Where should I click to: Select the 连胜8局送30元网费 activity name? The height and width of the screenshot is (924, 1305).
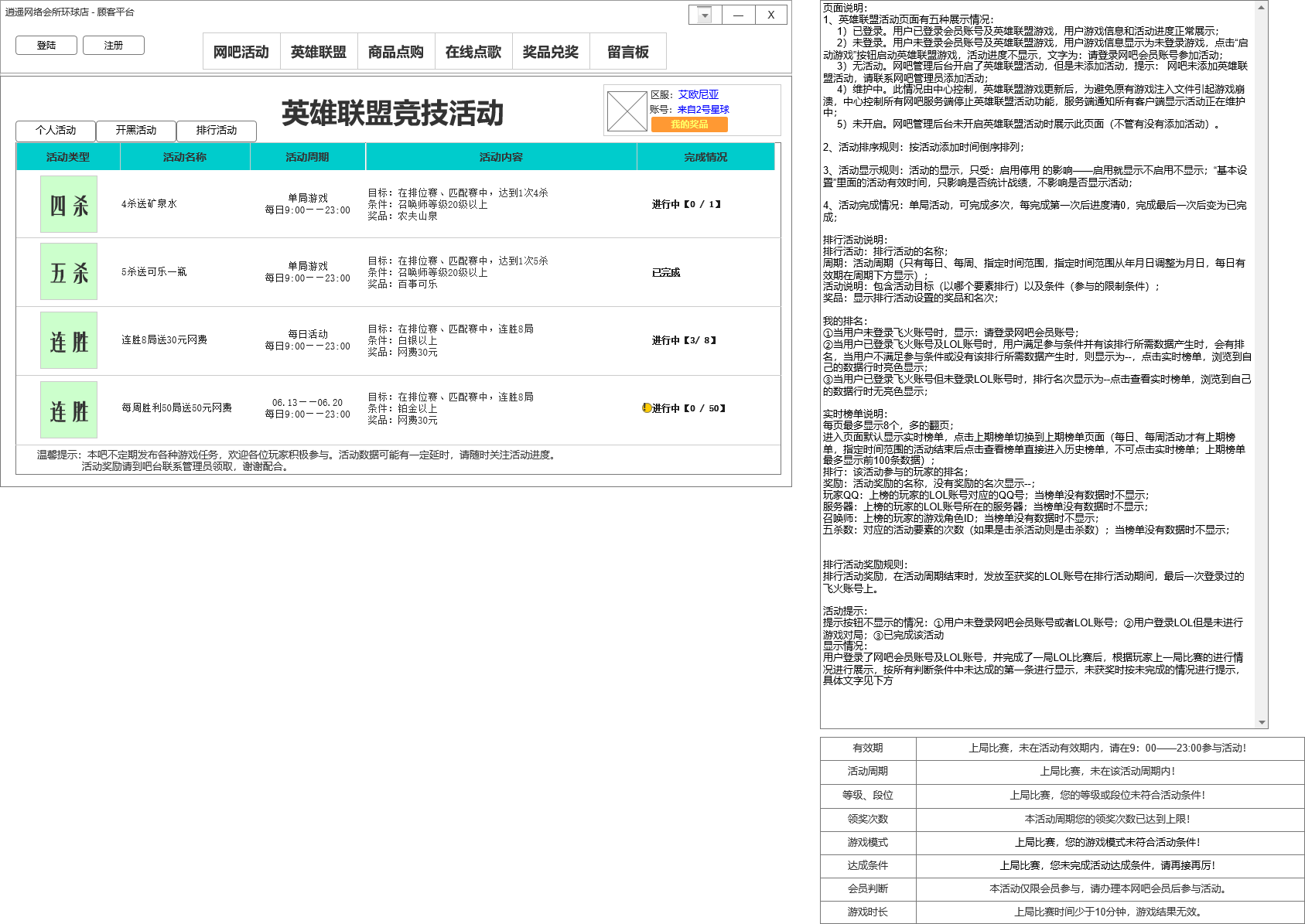(164, 340)
